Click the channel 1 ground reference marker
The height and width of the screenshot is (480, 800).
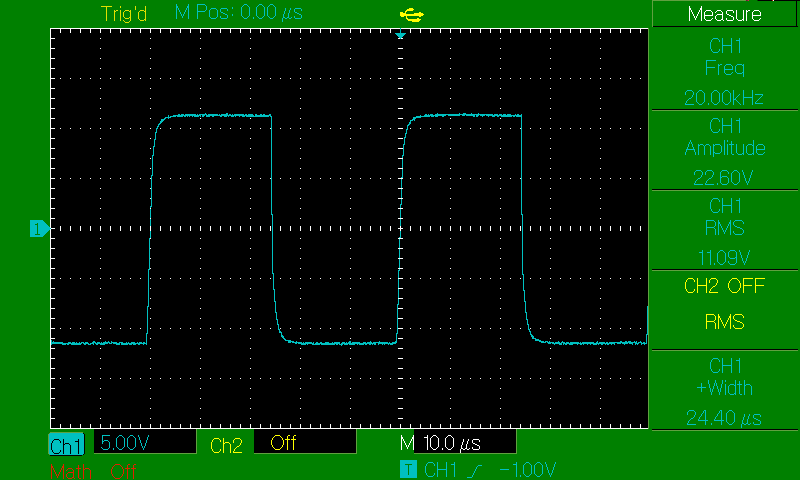[x=39, y=230]
